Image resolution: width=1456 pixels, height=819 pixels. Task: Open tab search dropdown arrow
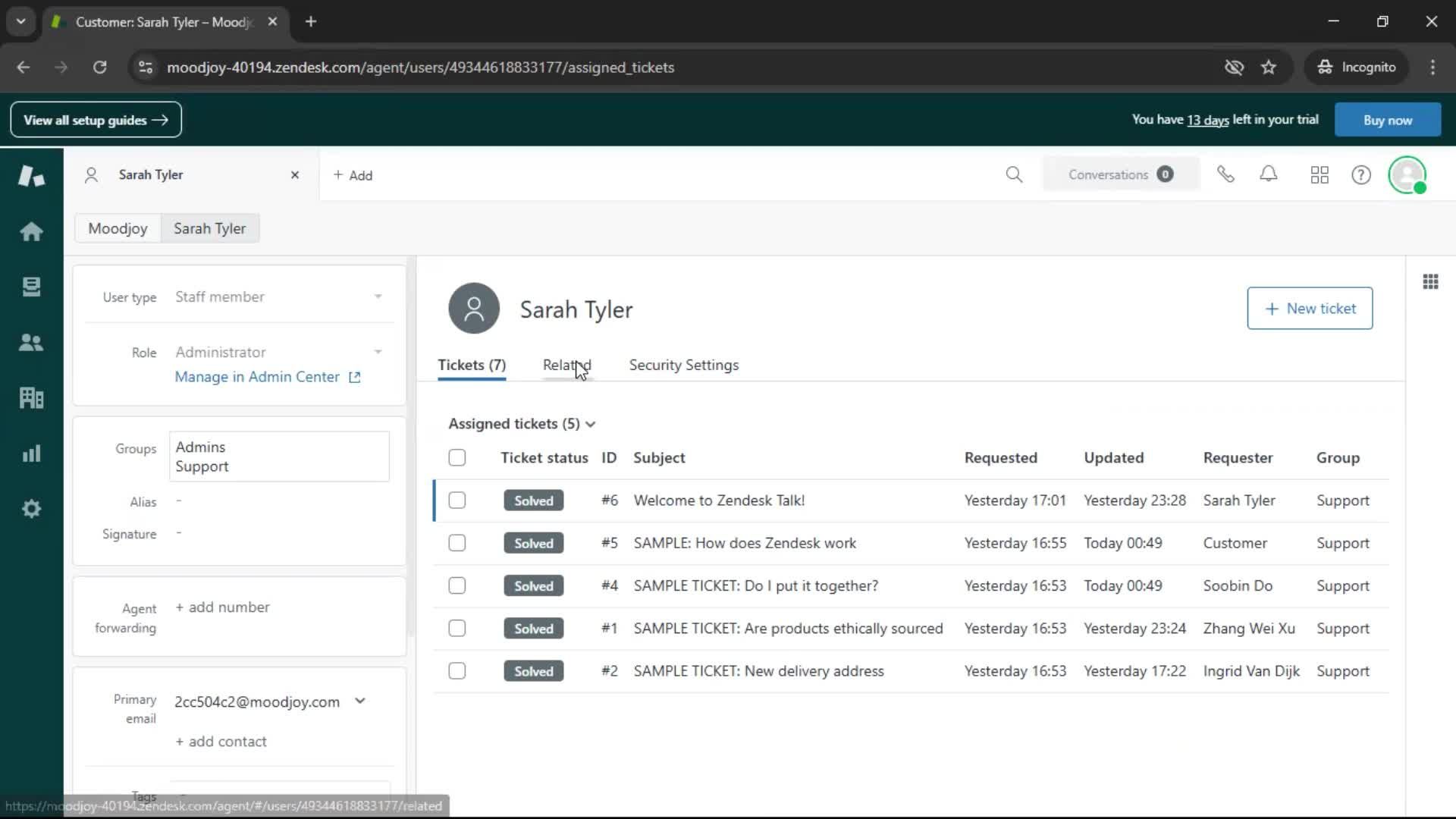(21, 22)
